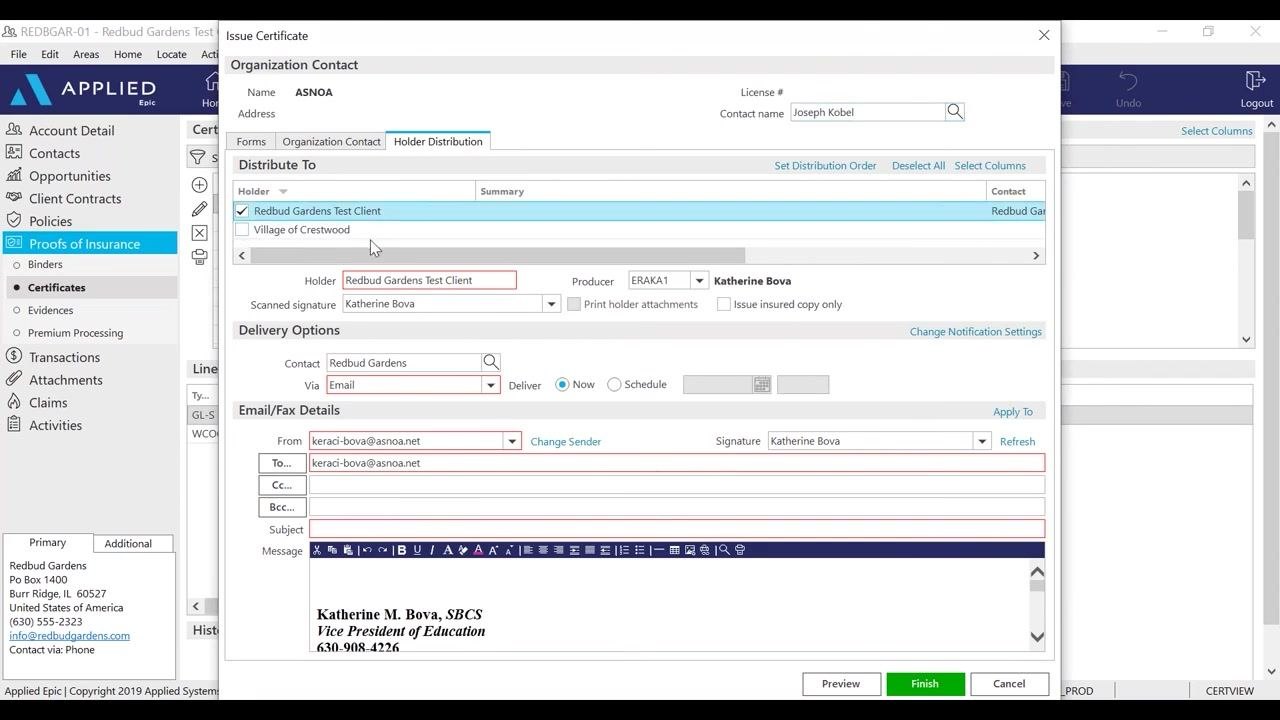Click the Undo arrow in the message toolbar
The height and width of the screenshot is (720, 1280).
pyautogui.click(x=367, y=550)
